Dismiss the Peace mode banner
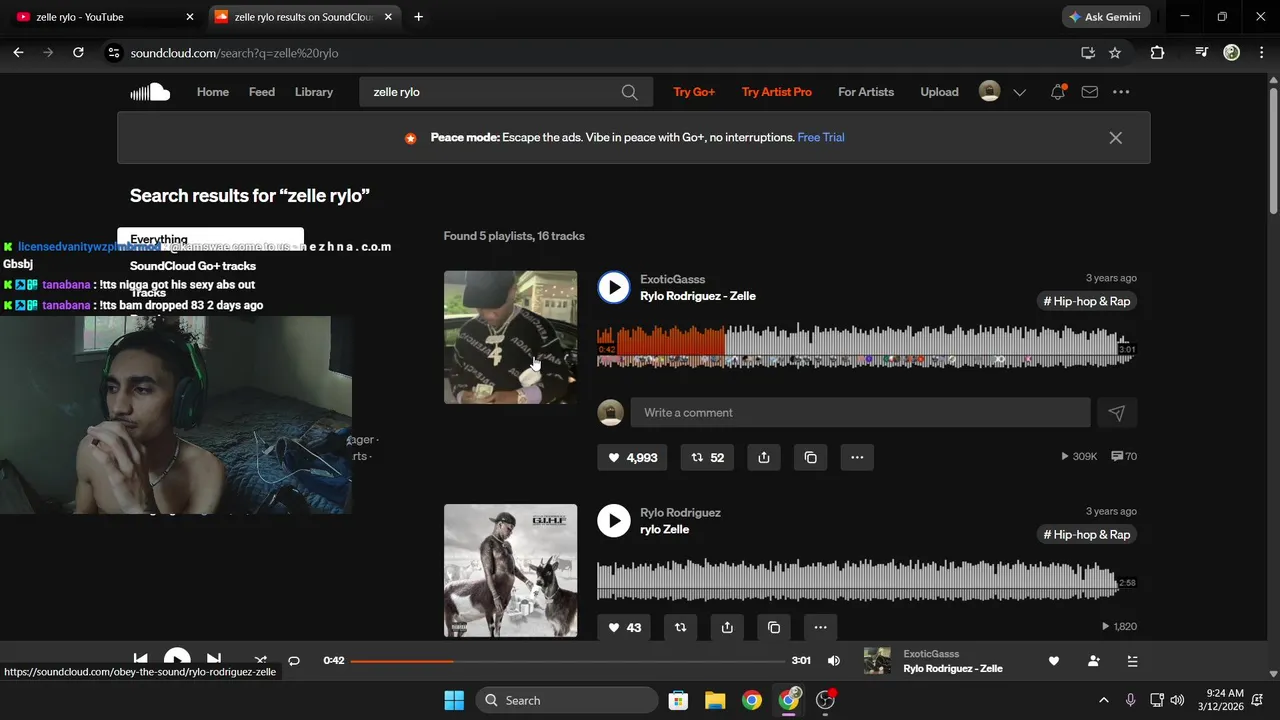The width and height of the screenshot is (1280, 720). pos(1116,138)
